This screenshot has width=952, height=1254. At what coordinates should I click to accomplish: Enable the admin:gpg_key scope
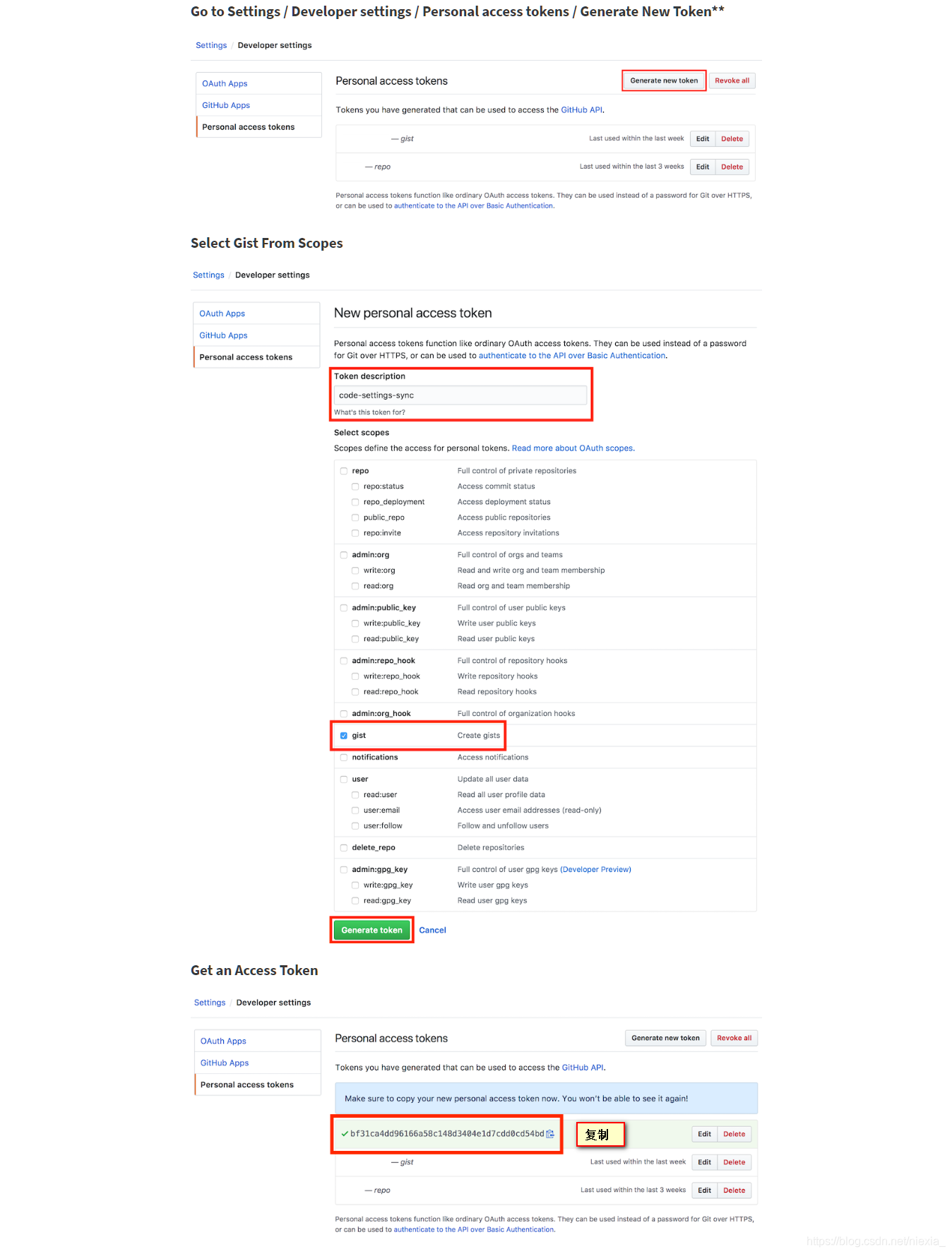click(344, 870)
